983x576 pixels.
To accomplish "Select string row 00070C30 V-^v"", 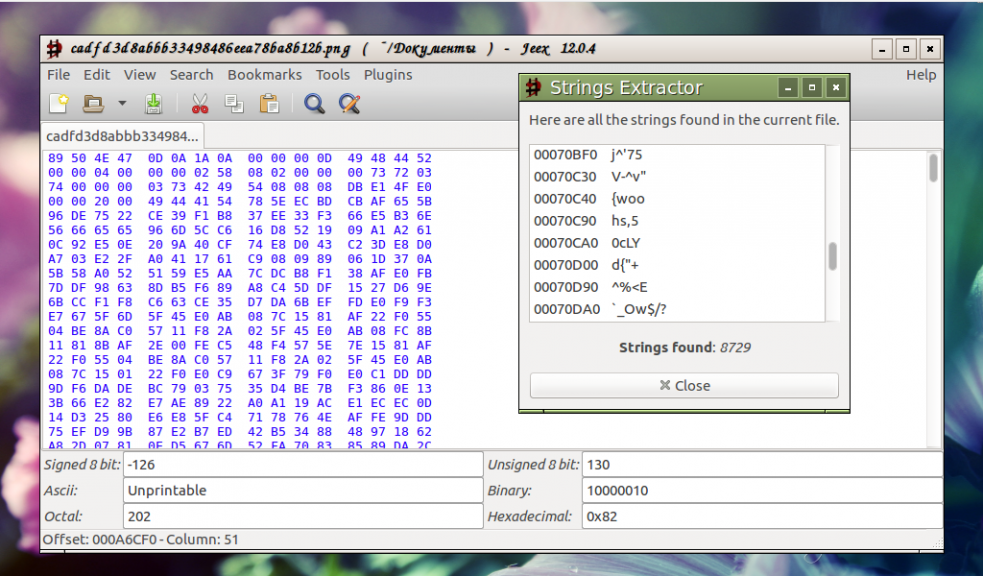I will [x=678, y=177].
